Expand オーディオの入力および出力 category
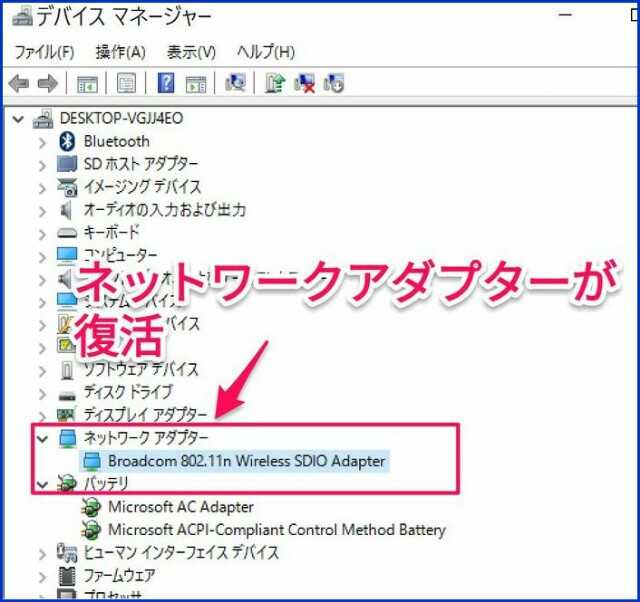The height and width of the screenshot is (602, 640). pos(42,211)
